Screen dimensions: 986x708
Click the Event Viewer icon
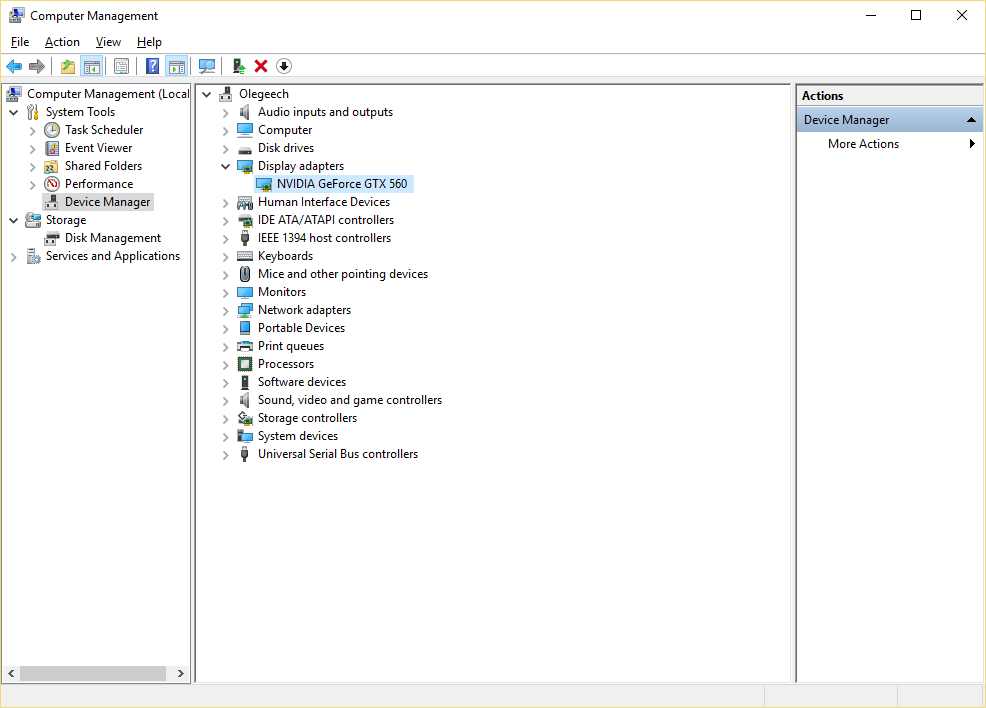52,148
